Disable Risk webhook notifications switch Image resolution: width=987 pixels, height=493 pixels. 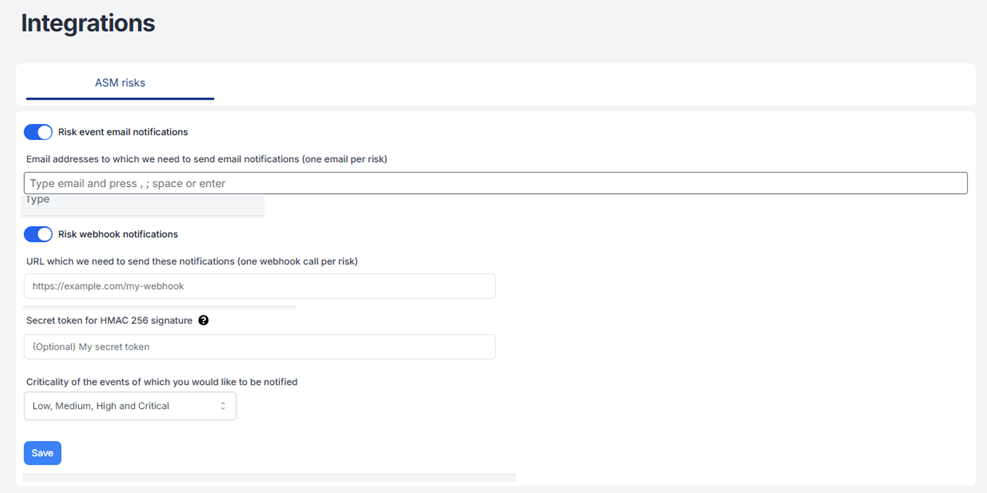[38, 234]
